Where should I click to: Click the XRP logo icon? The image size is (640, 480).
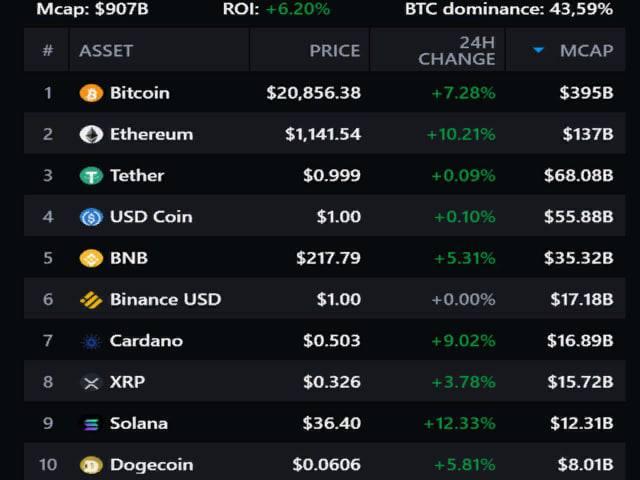[x=91, y=382]
